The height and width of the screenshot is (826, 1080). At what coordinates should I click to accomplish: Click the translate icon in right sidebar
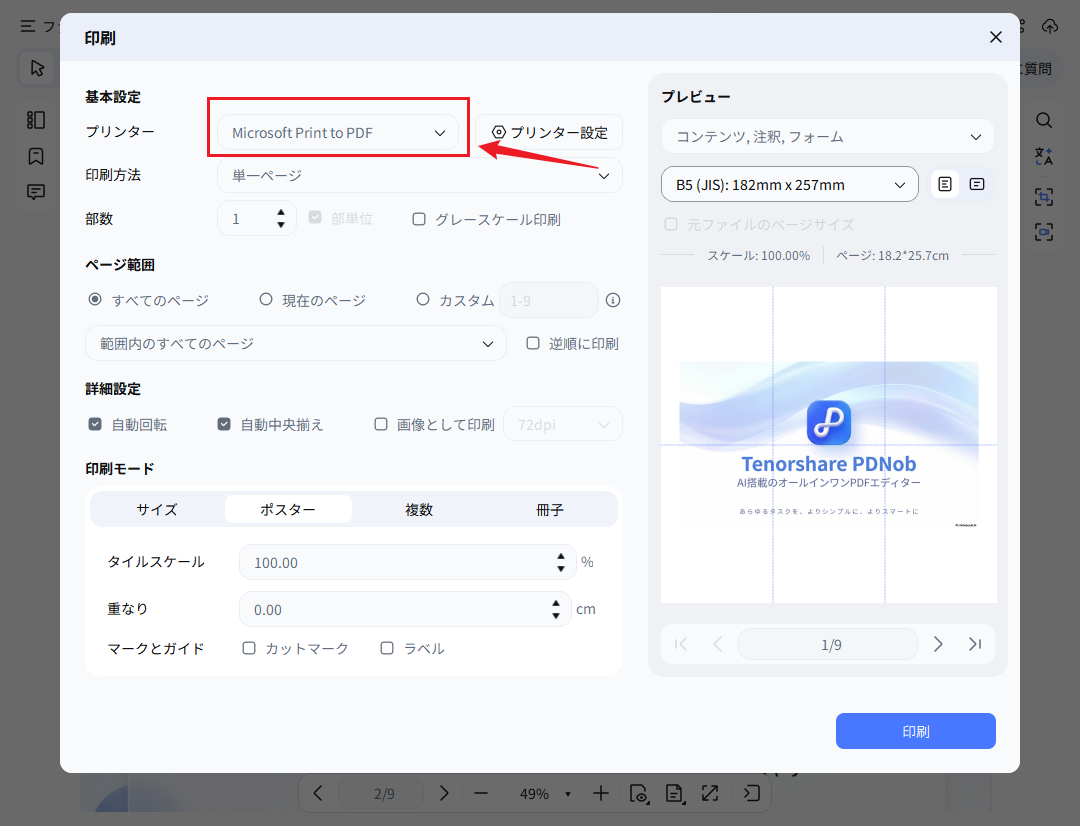coord(1043,156)
